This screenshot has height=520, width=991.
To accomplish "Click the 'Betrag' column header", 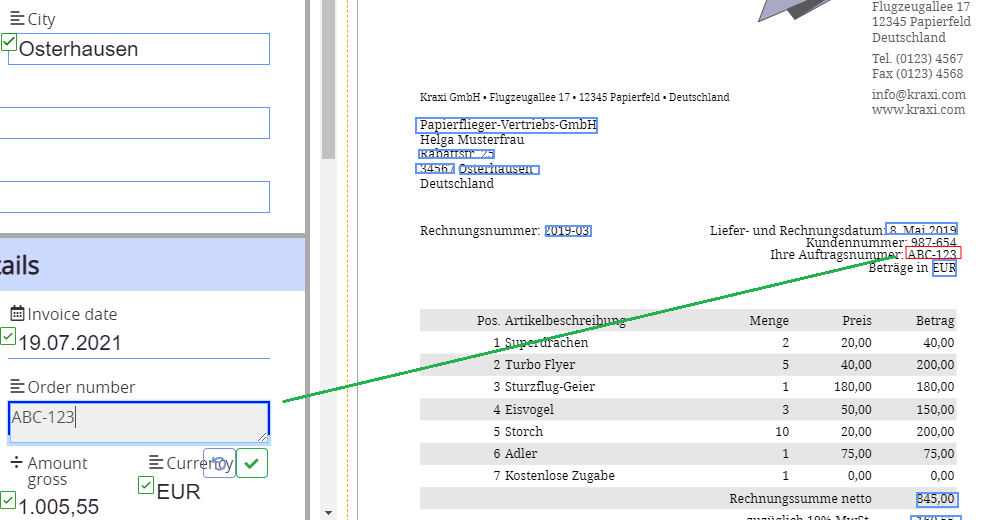I will pyautogui.click(x=935, y=320).
